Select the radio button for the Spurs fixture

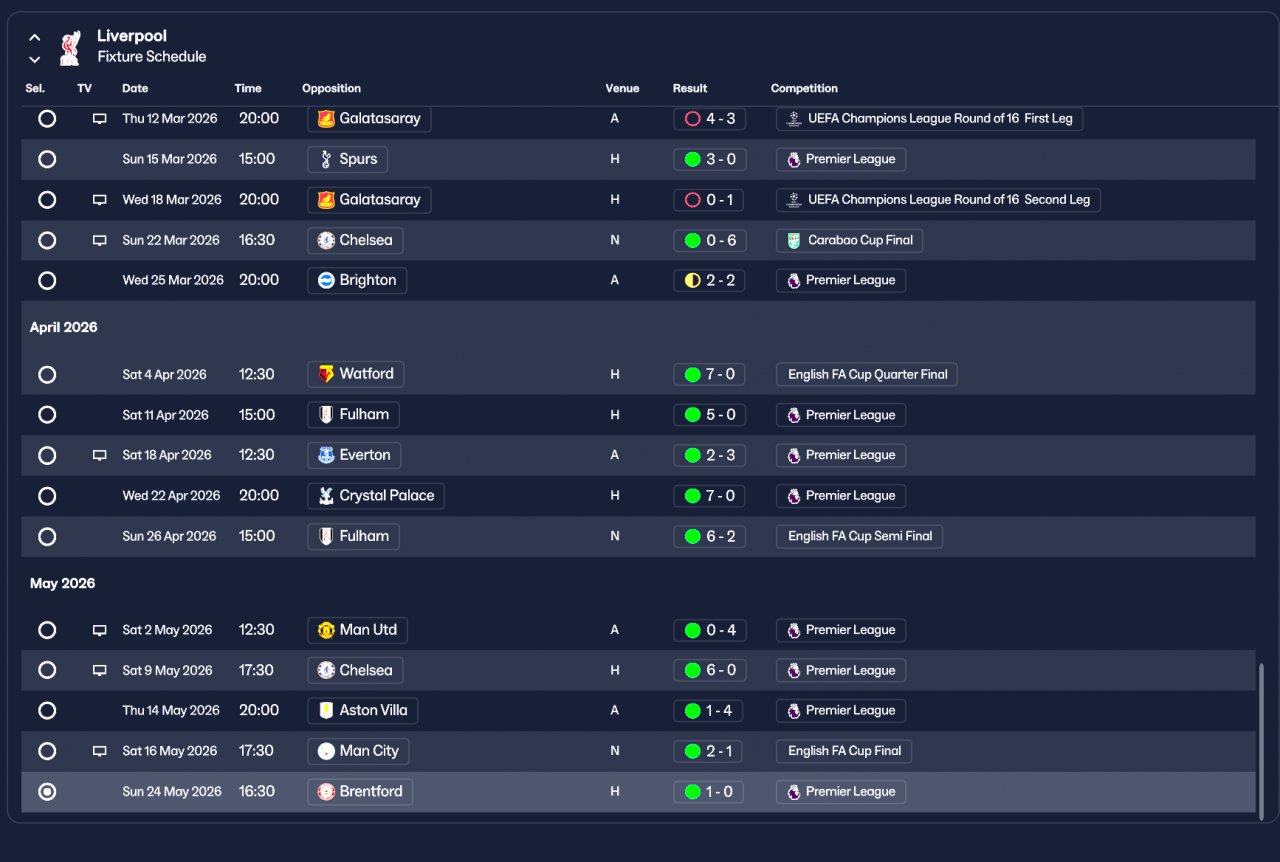47,159
